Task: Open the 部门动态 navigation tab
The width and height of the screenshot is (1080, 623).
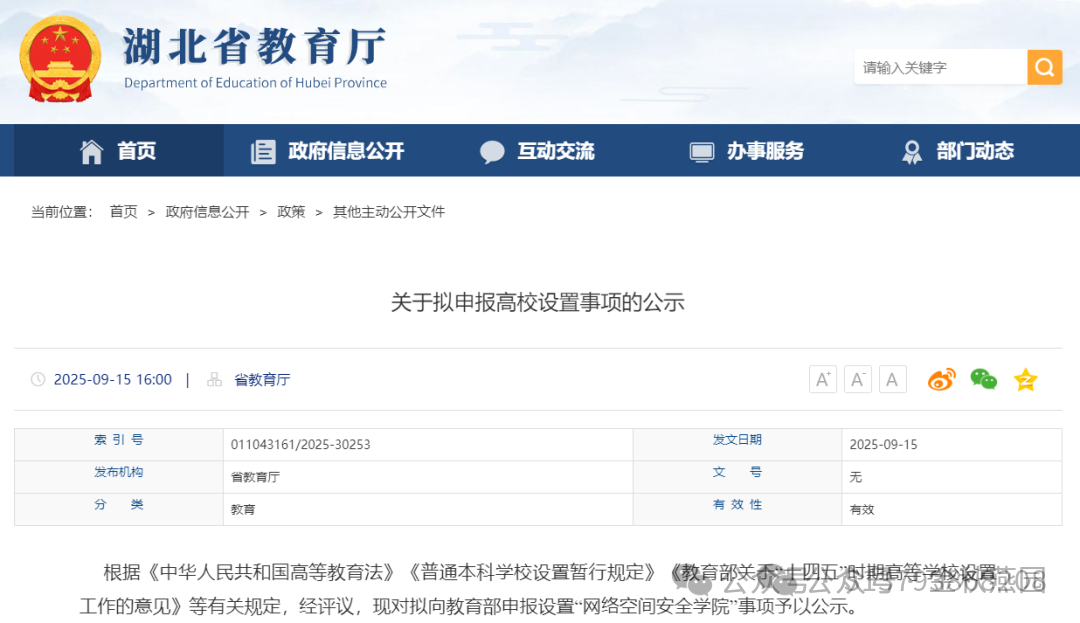Action: [x=957, y=151]
